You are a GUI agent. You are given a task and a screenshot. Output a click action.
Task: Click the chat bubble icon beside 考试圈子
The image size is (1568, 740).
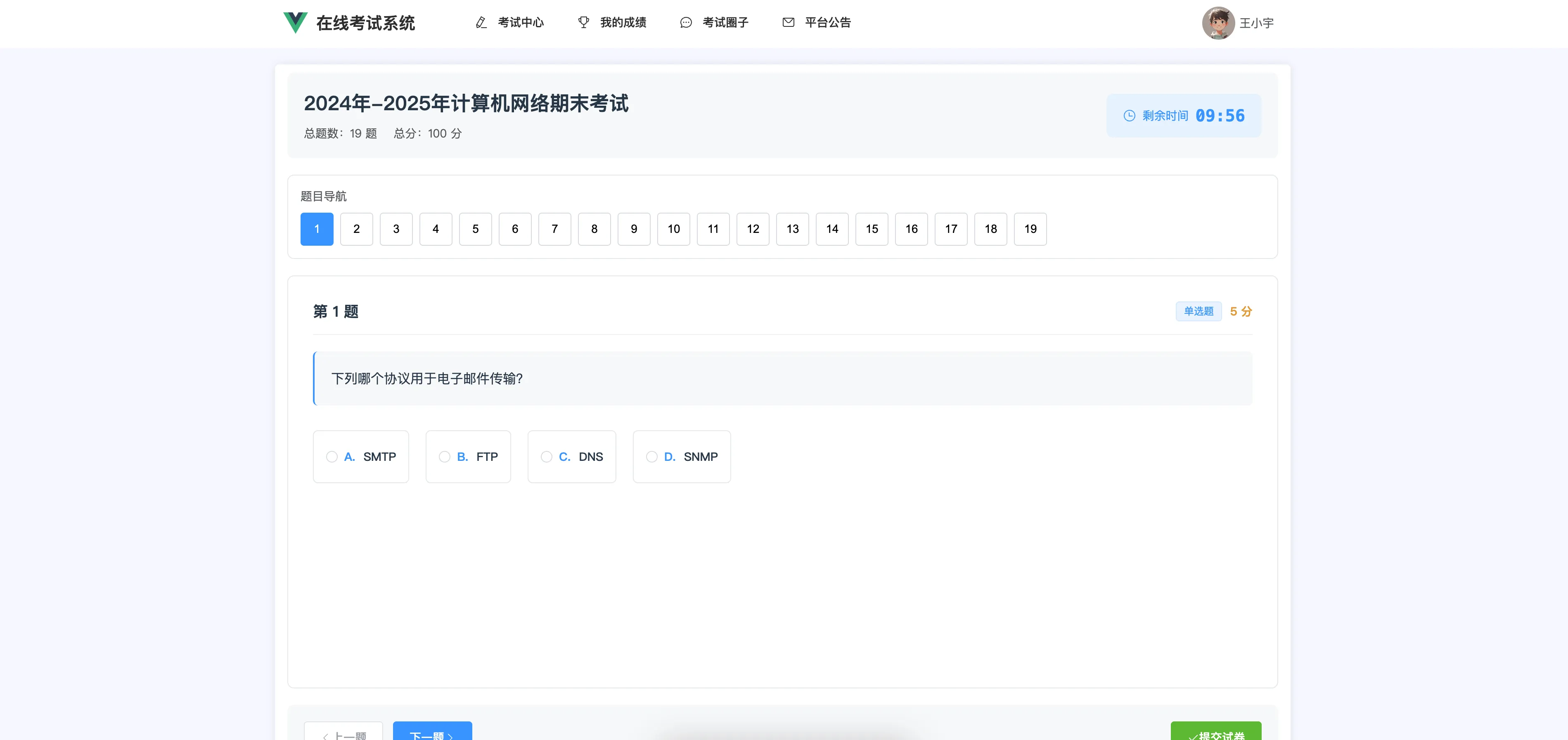(685, 23)
